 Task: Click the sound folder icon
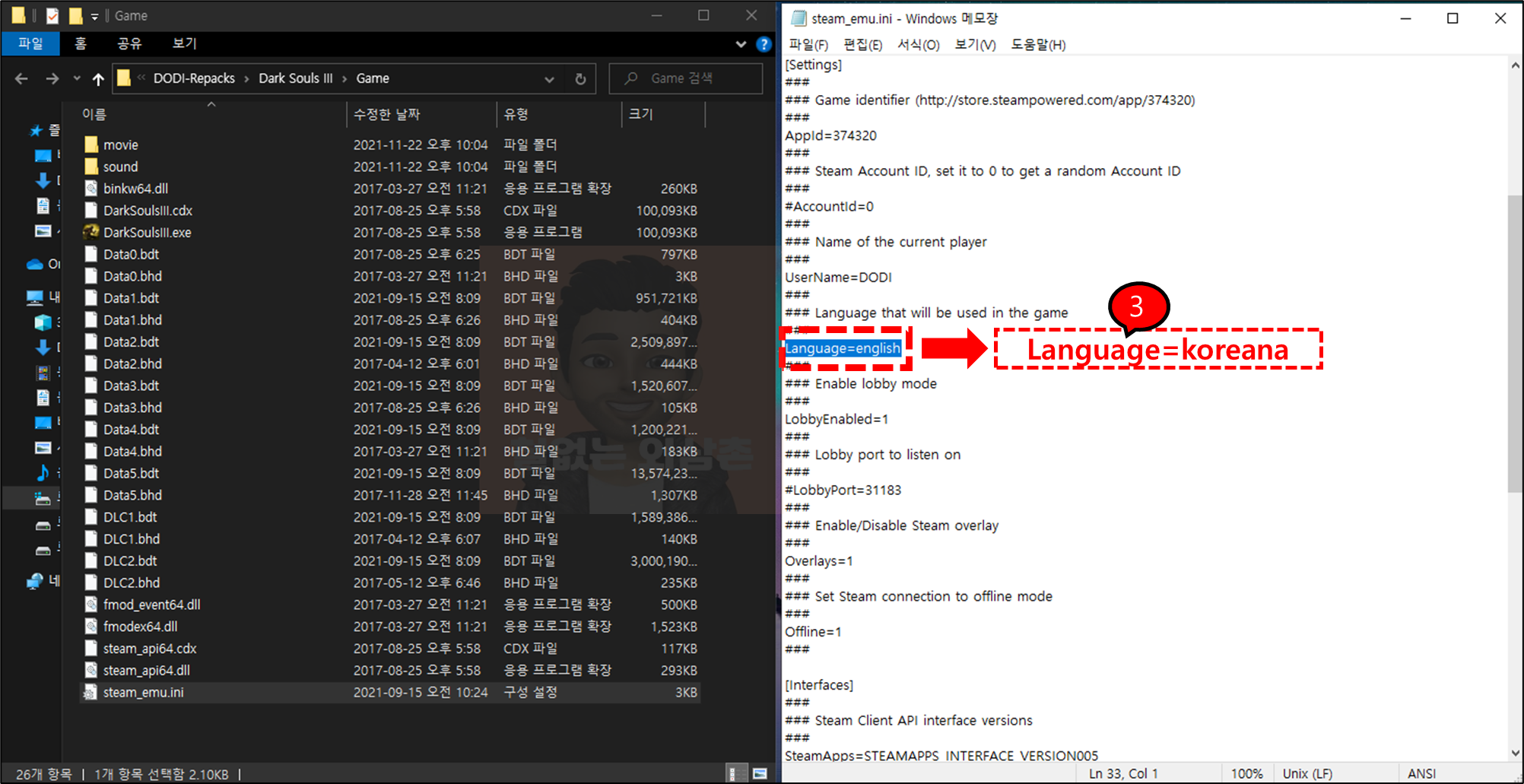[91, 167]
